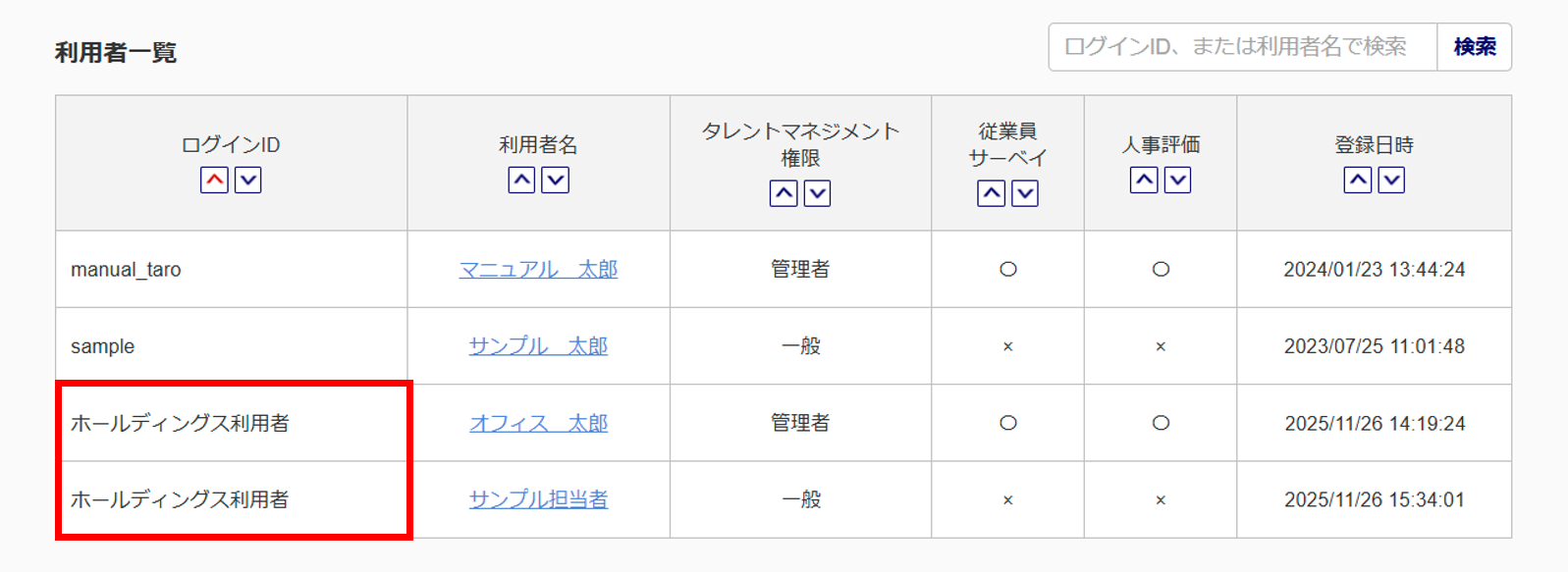Screen dimensions: 1568x572
Task: Sort 利用者名 column descending
Action: tap(556, 181)
